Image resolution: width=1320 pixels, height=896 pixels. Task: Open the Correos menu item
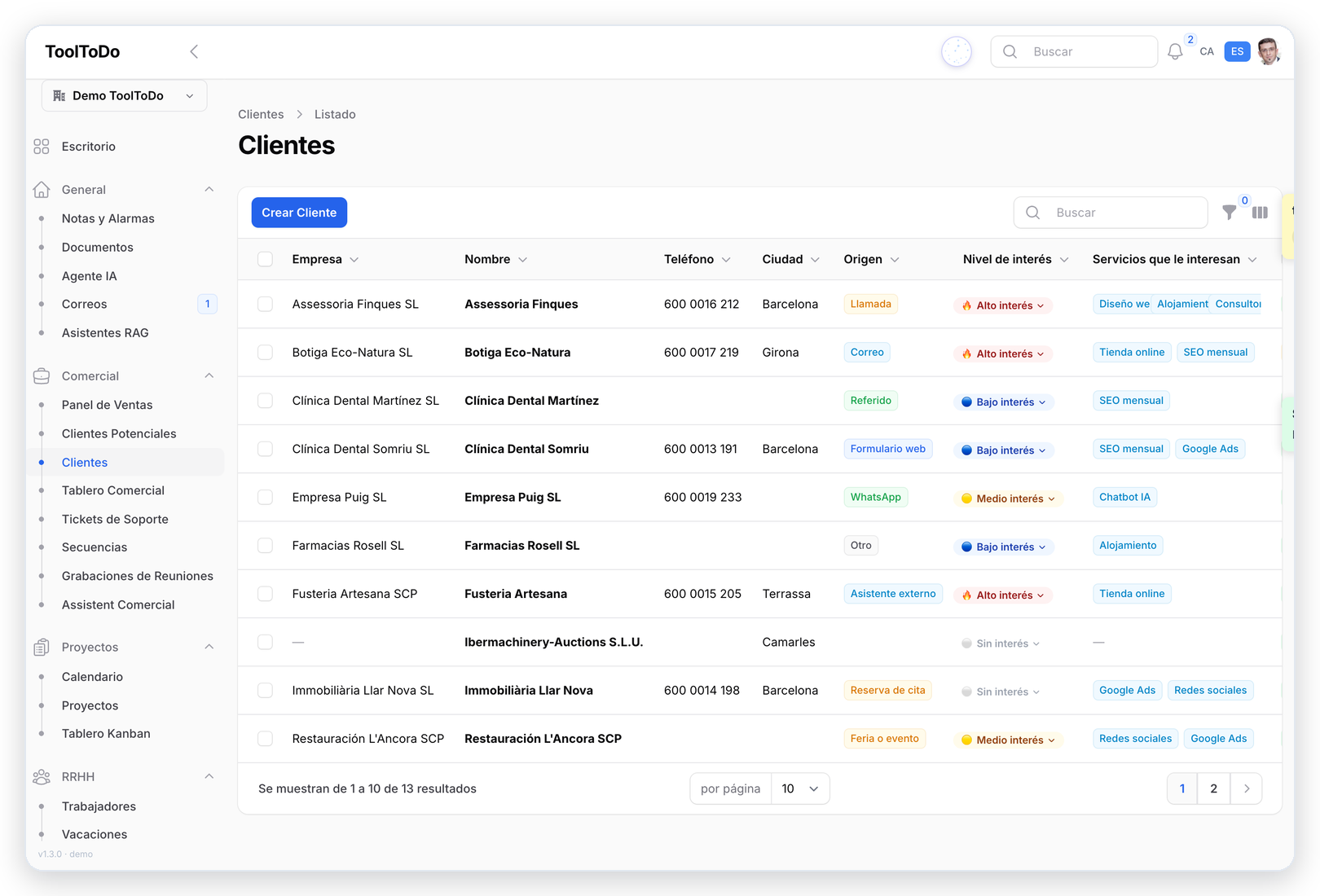click(84, 304)
